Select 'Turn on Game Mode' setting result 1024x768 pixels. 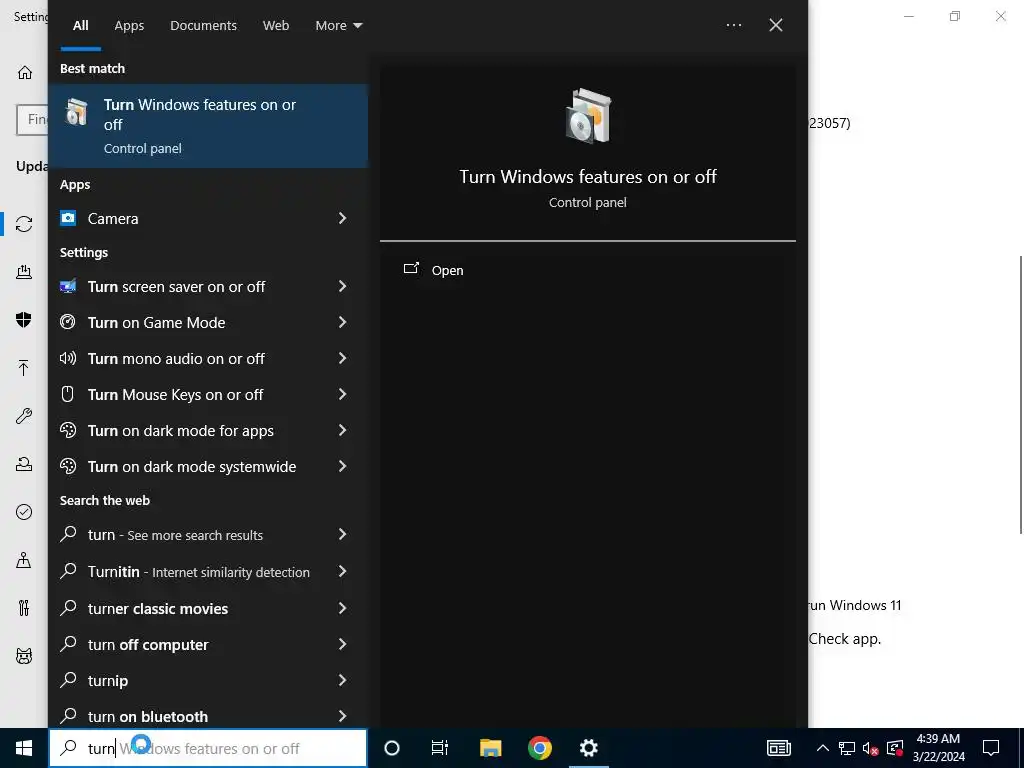pos(208,322)
